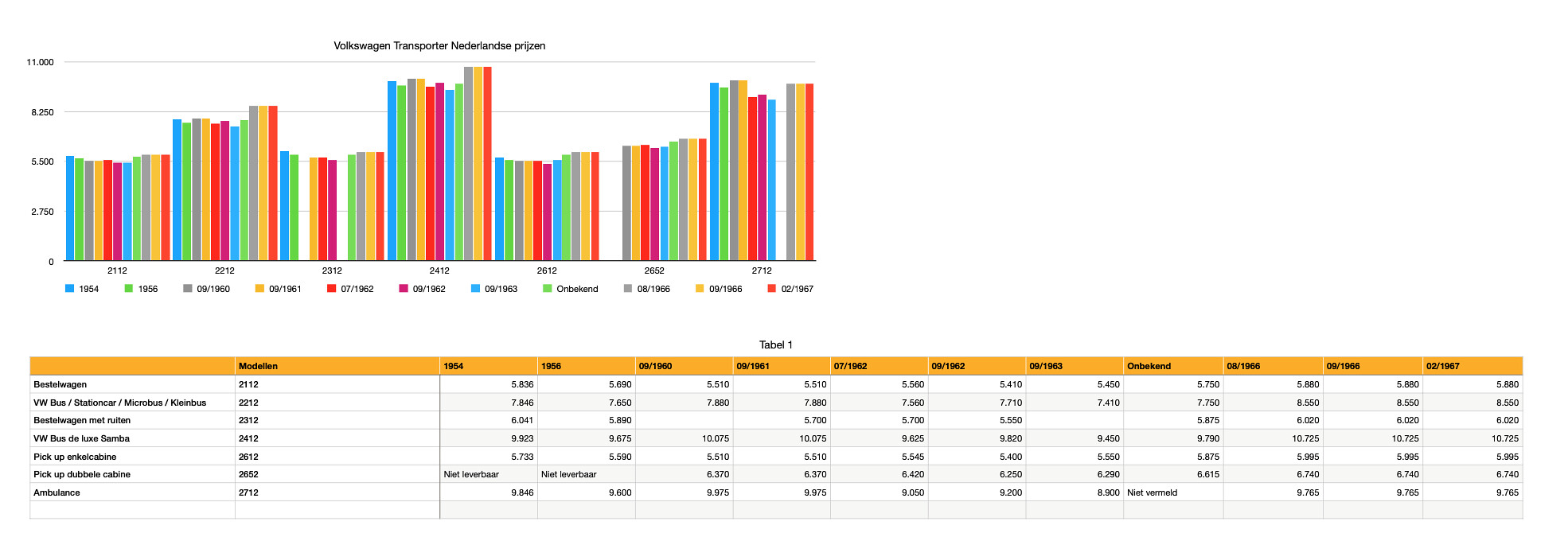The image size is (1568, 541).
Task: Select the '09/1963' legend label text
Action: pos(501,289)
